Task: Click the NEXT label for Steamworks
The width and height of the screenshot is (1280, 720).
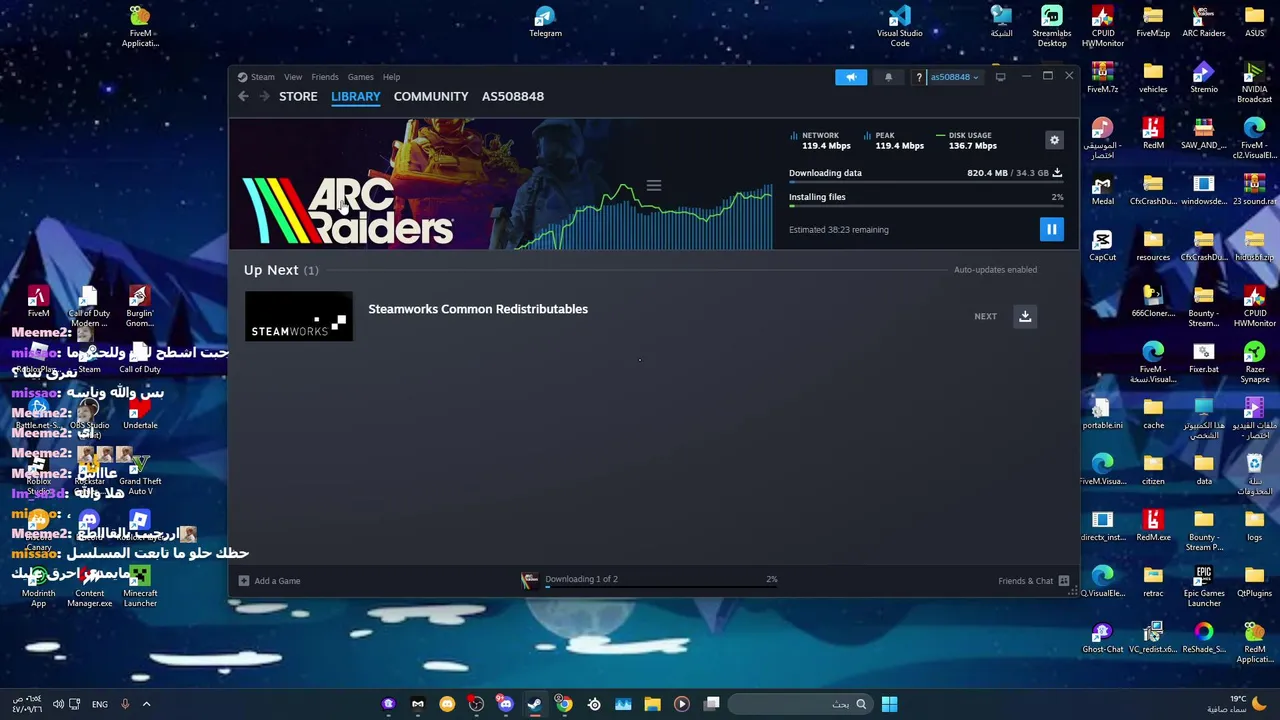Action: [x=985, y=316]
